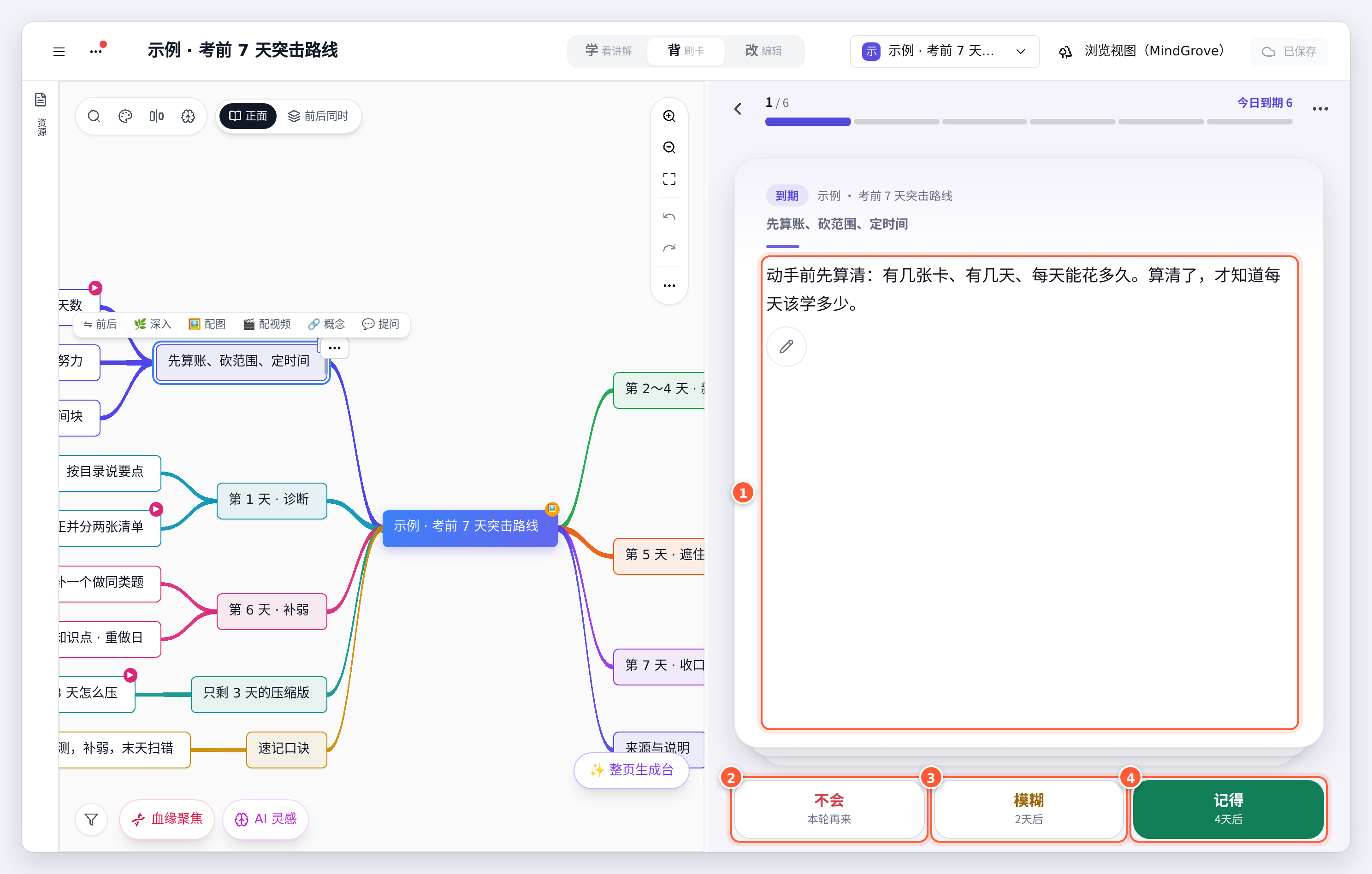The image size is (1372, 874).
Task: Zoom in on the mind map
Action: click(669, 116)
